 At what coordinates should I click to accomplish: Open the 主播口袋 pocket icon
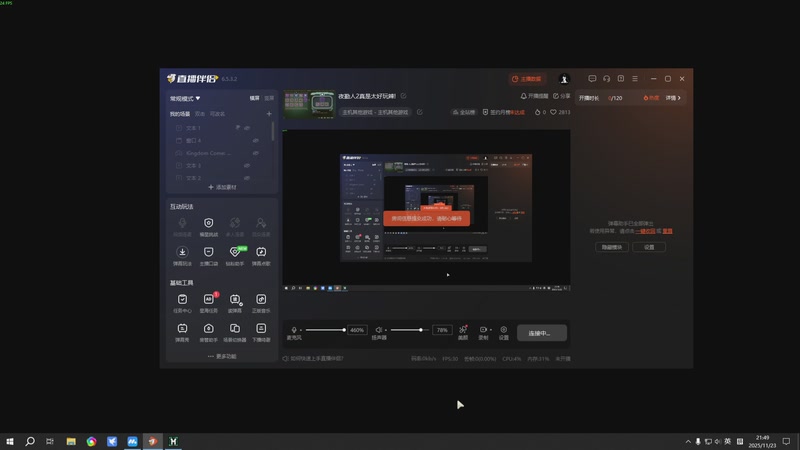(209, 252)
